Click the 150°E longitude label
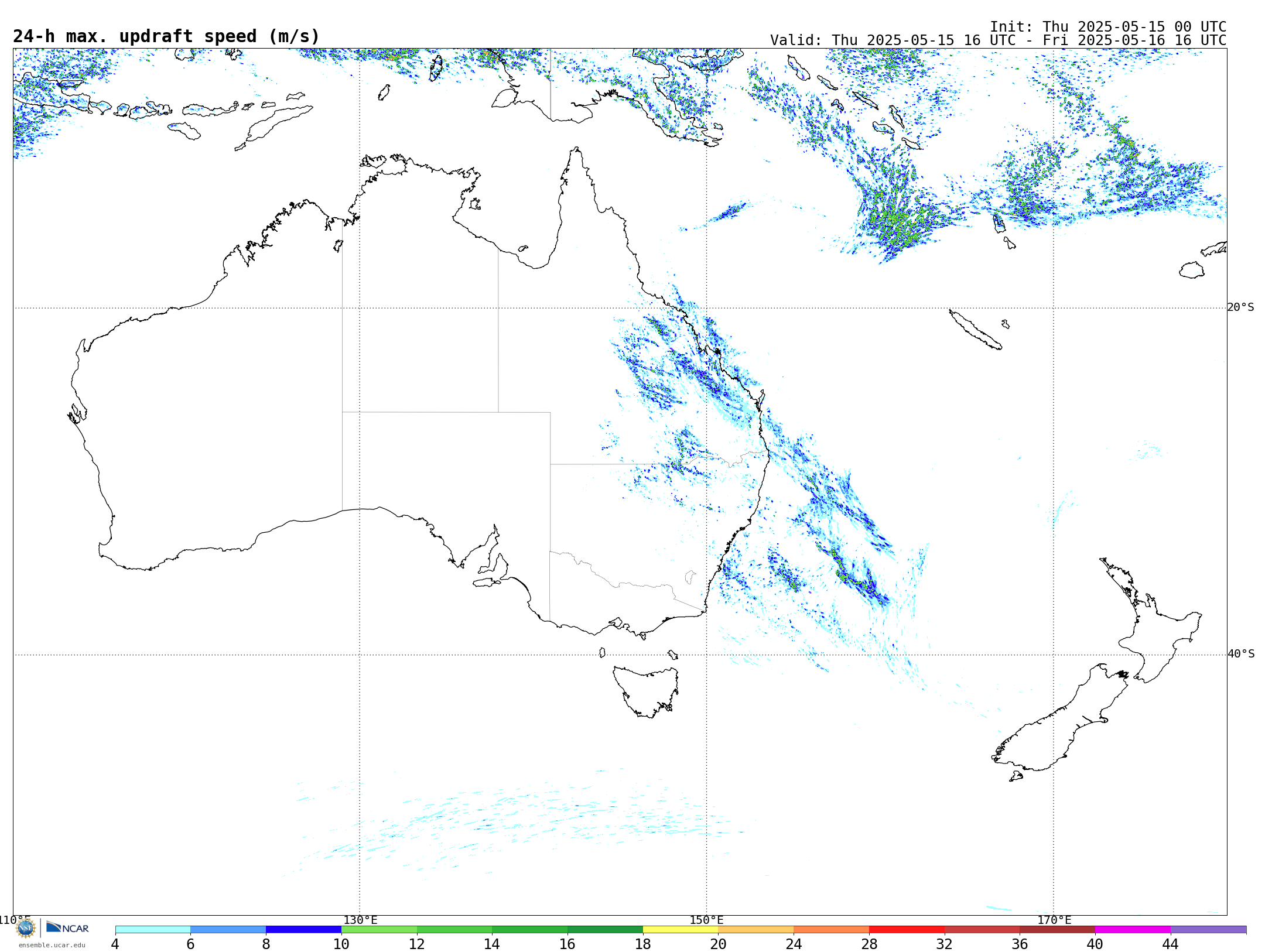Screen dimensions: 1265x952 (x=706, y=920)
